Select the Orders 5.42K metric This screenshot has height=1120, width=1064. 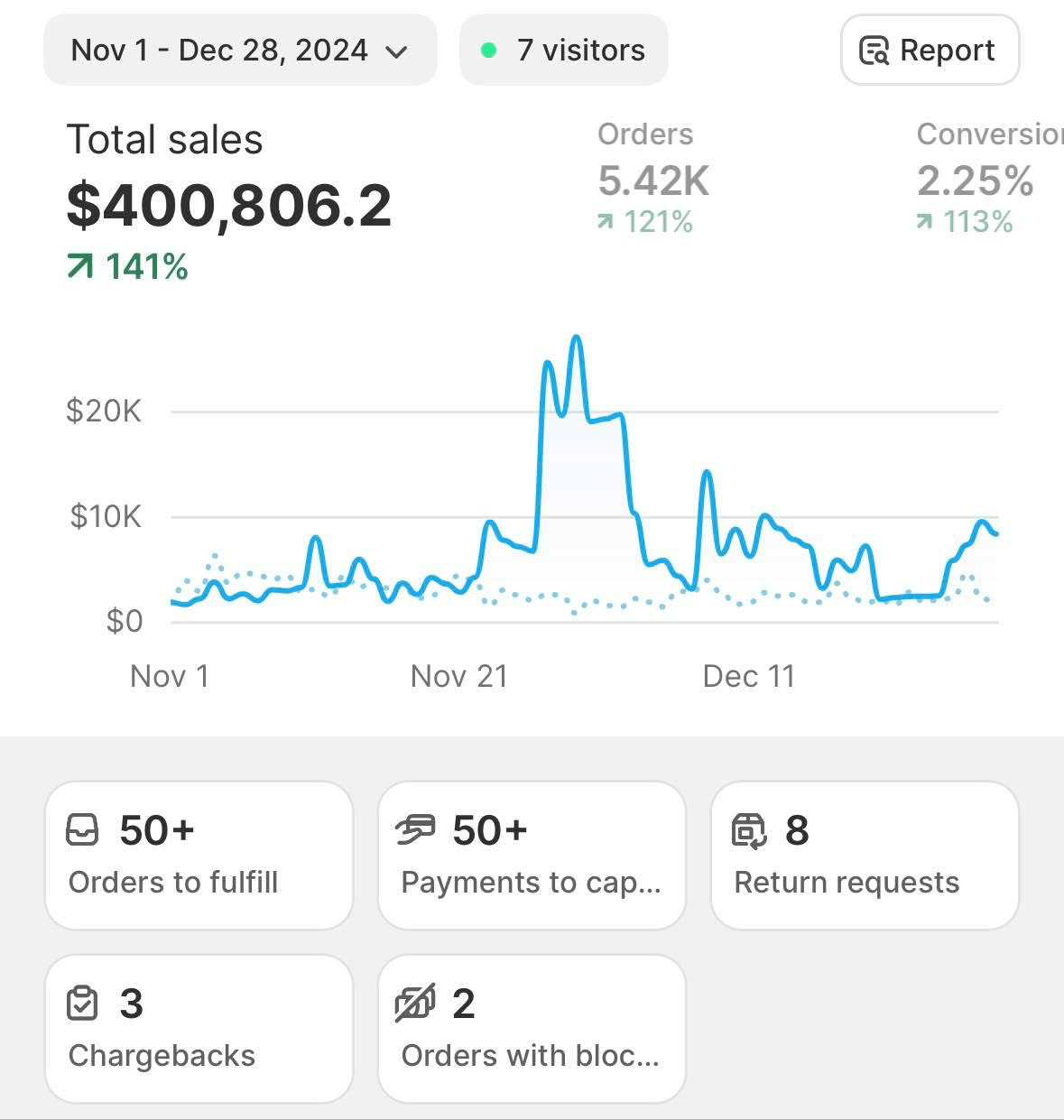click(x=653, y=178)
